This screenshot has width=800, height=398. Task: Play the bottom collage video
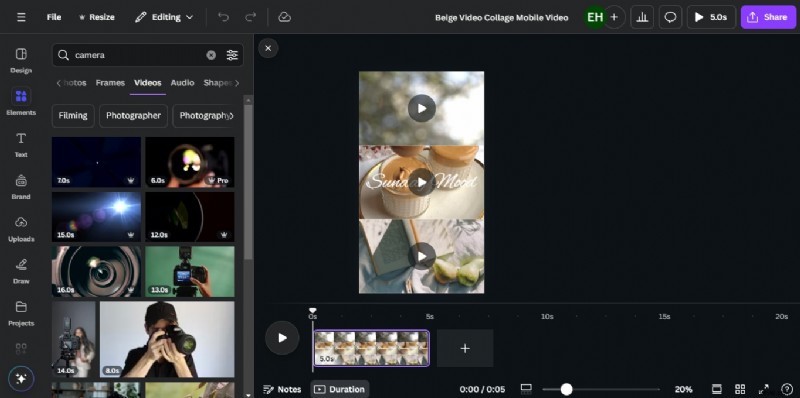click(421, 256)
